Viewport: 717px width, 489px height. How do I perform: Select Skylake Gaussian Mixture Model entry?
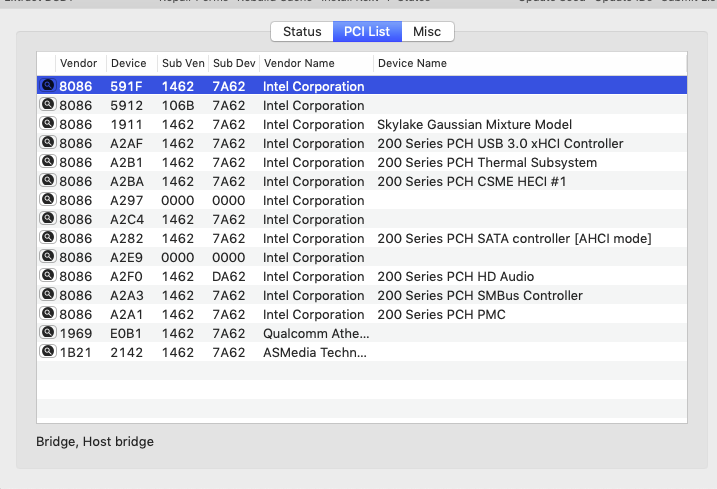click(x=474, y=124)
